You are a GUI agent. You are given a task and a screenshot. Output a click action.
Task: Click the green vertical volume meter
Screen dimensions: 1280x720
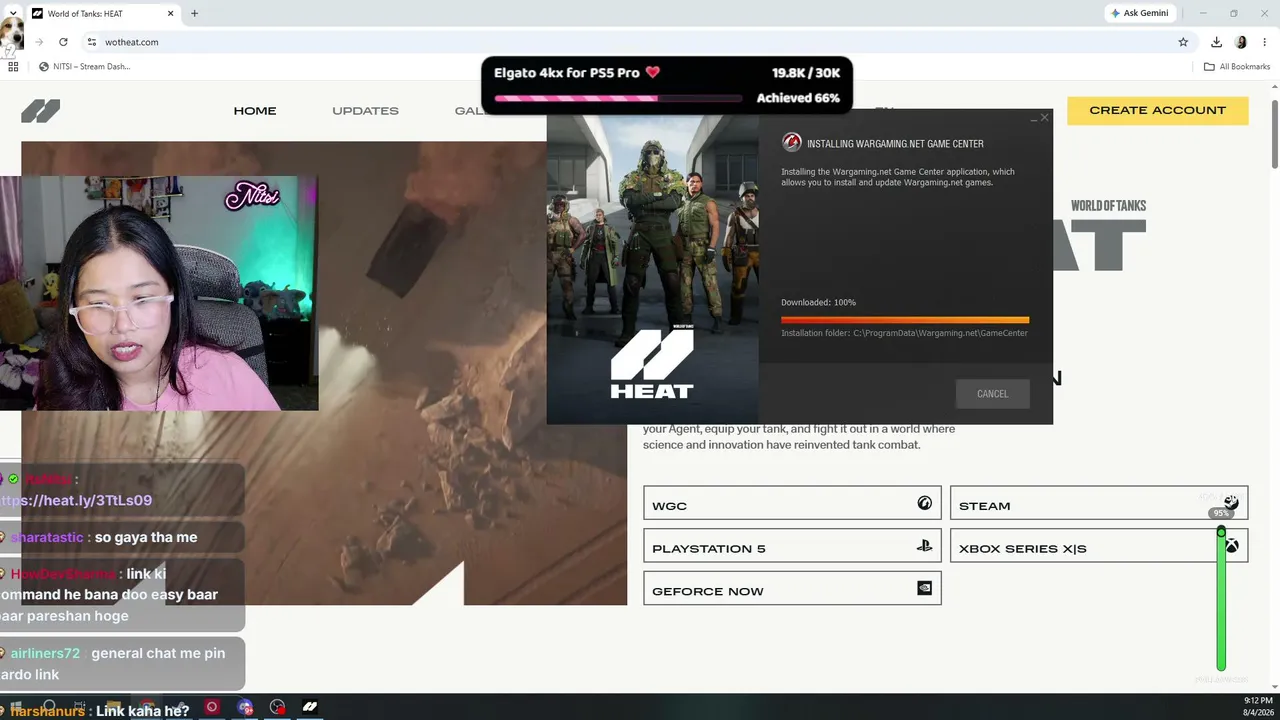[1221, 598]
